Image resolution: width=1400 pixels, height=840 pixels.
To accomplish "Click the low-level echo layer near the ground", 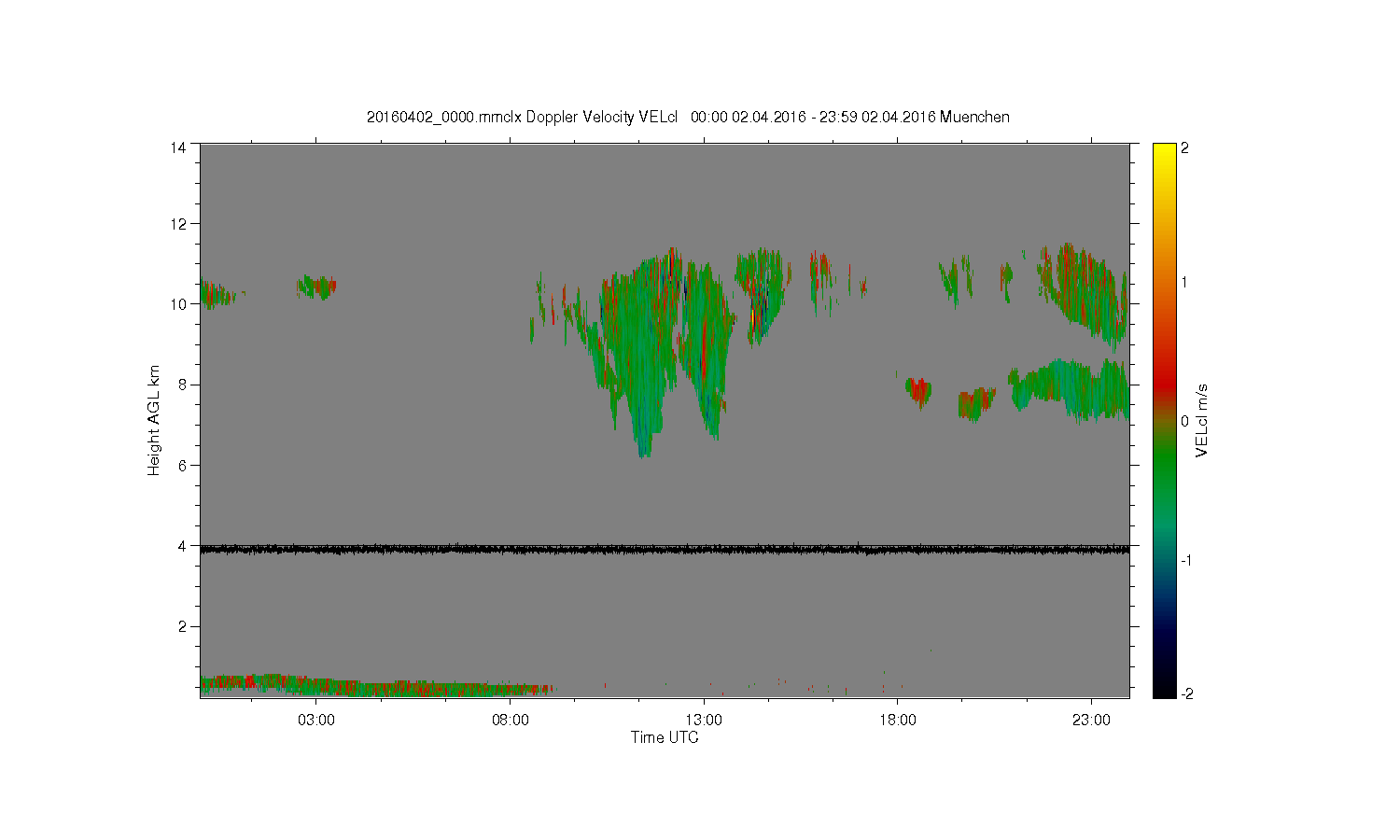I will [x=376, y=685].
